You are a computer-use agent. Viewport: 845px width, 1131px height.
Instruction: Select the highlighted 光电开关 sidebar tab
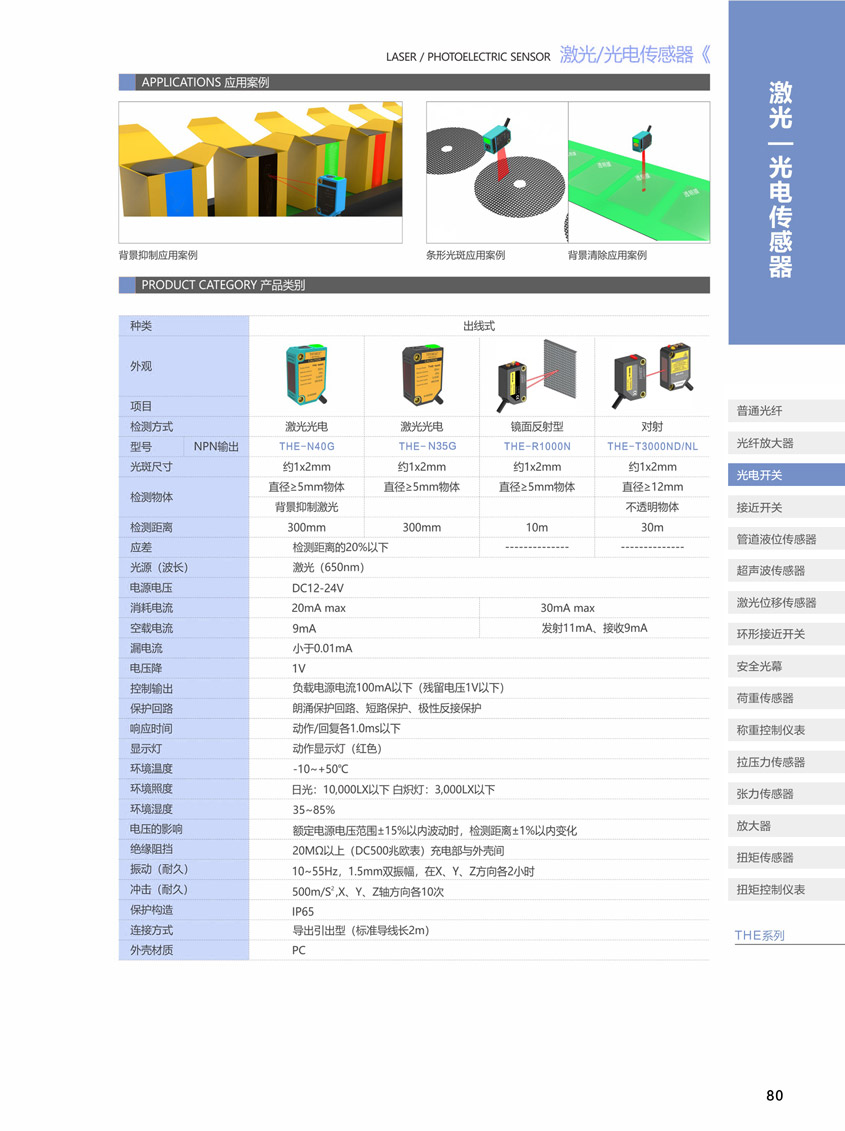(786, 475)
